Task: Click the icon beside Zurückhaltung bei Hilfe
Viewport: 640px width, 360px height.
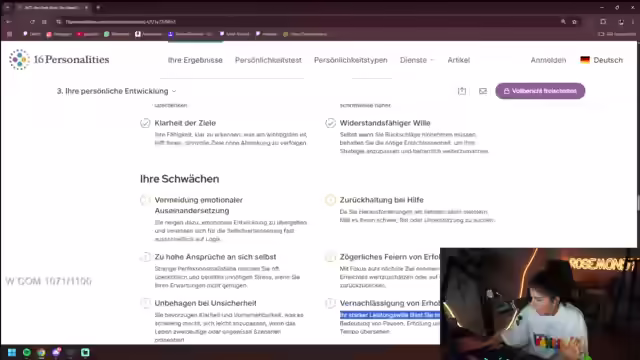Action: pyautogui.click(x=330, y=200)
